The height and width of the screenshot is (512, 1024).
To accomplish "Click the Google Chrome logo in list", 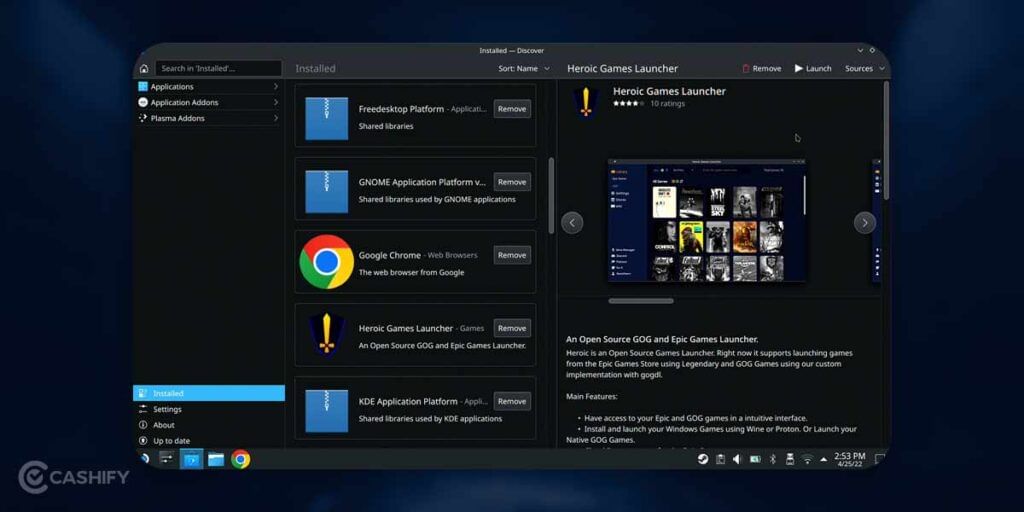I will click(x=327, y=262).
